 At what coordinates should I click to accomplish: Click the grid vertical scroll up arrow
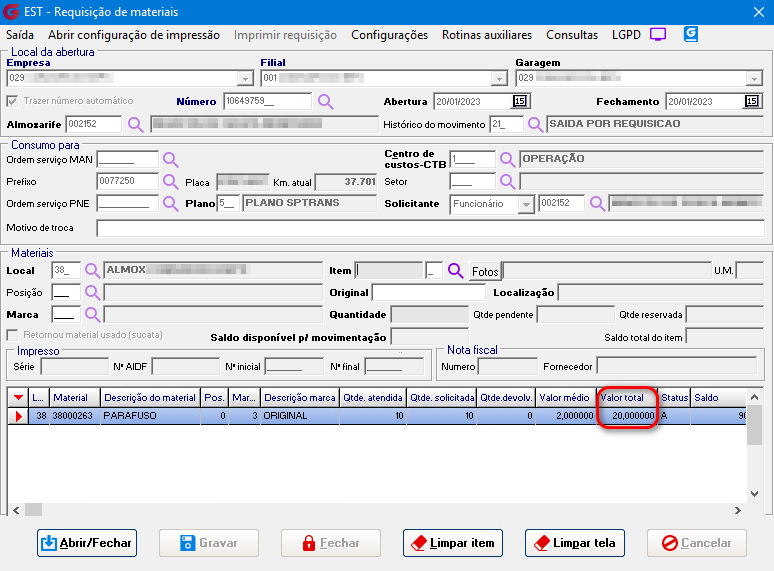tap(754, 397)
